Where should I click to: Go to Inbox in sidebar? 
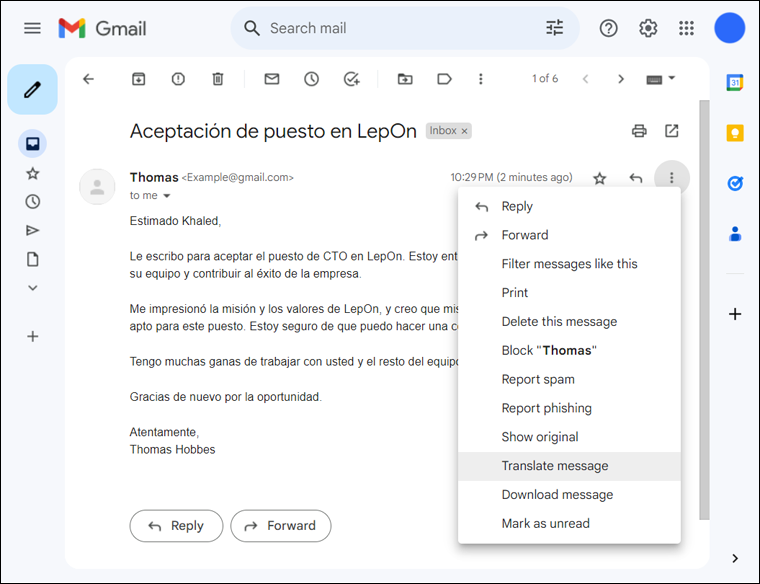[x=32, y=143]
